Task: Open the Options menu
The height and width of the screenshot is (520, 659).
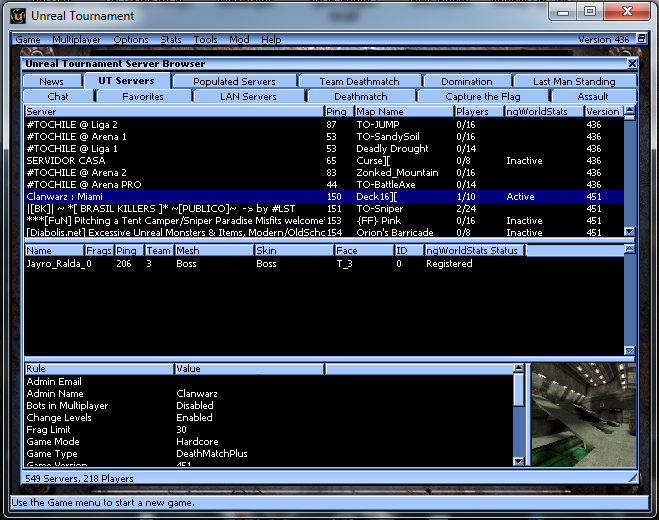Action: pos(131,40)
